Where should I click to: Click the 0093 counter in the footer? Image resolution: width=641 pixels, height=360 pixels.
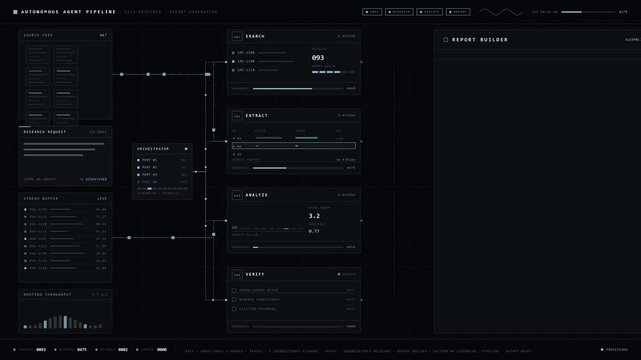(x=41, y=350)
